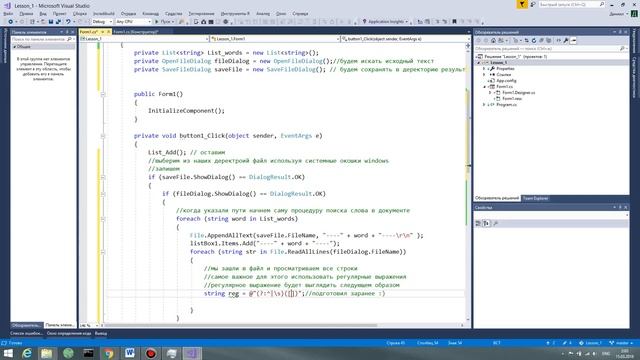Click the Home icon in Solution Explorer toolbar

click(x=493, y=40)
